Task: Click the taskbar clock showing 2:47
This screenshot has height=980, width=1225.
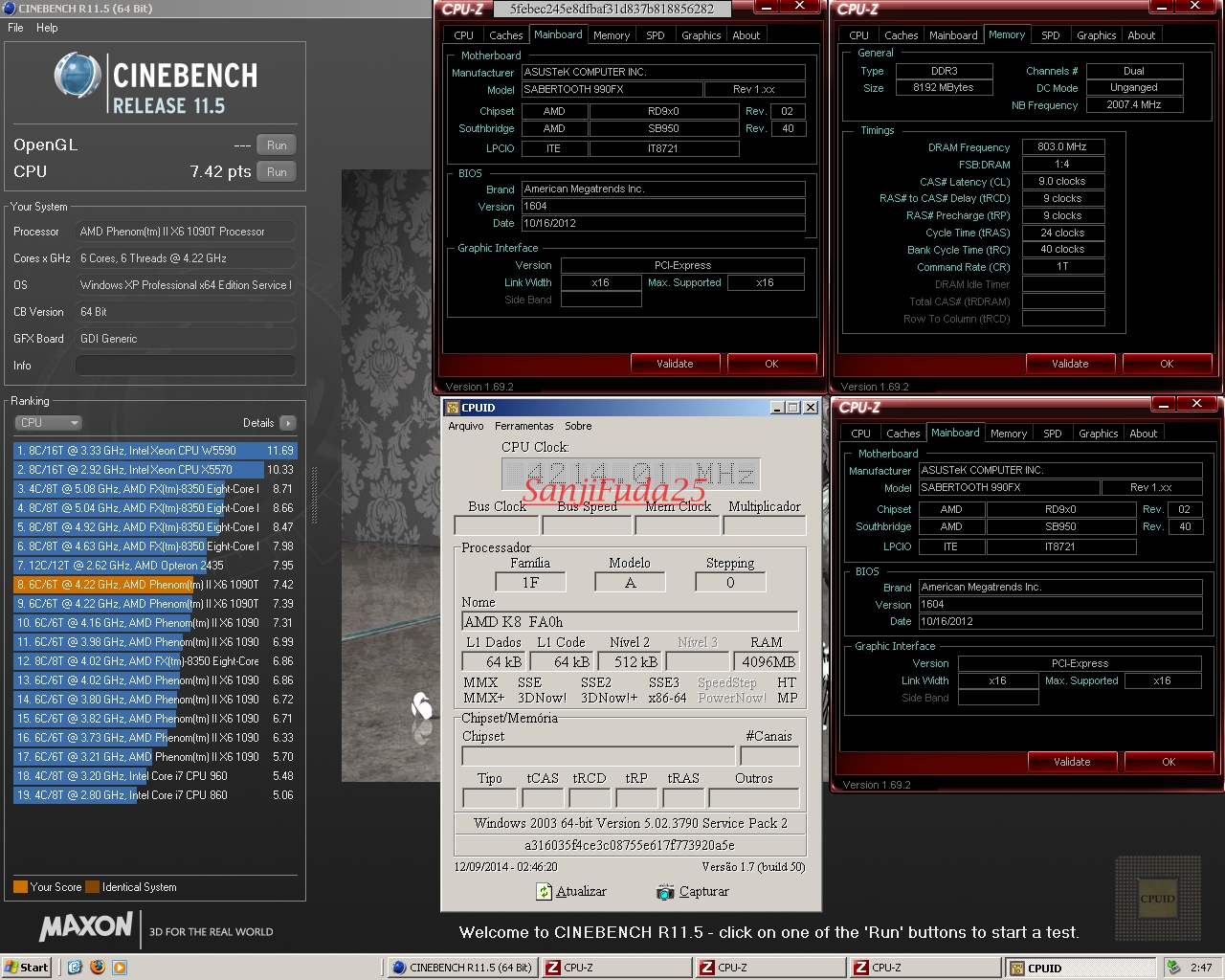Action: [x=1201, y=968]
